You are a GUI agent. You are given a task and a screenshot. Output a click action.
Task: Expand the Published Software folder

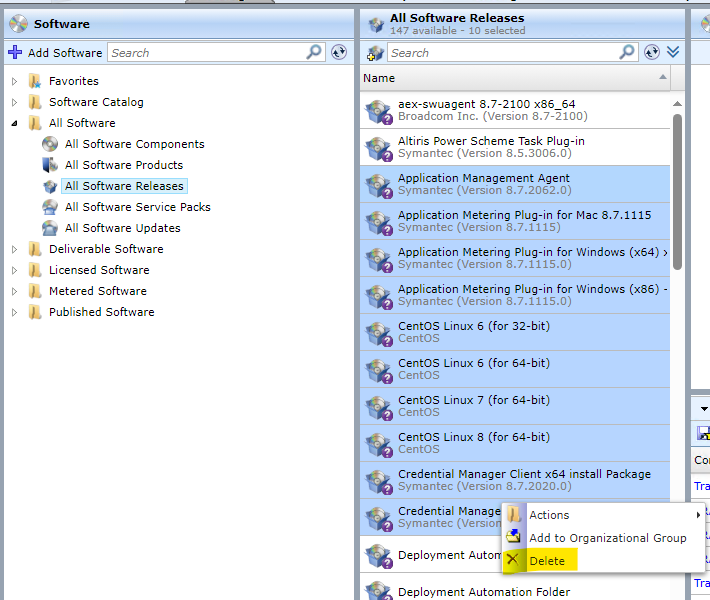14,312
